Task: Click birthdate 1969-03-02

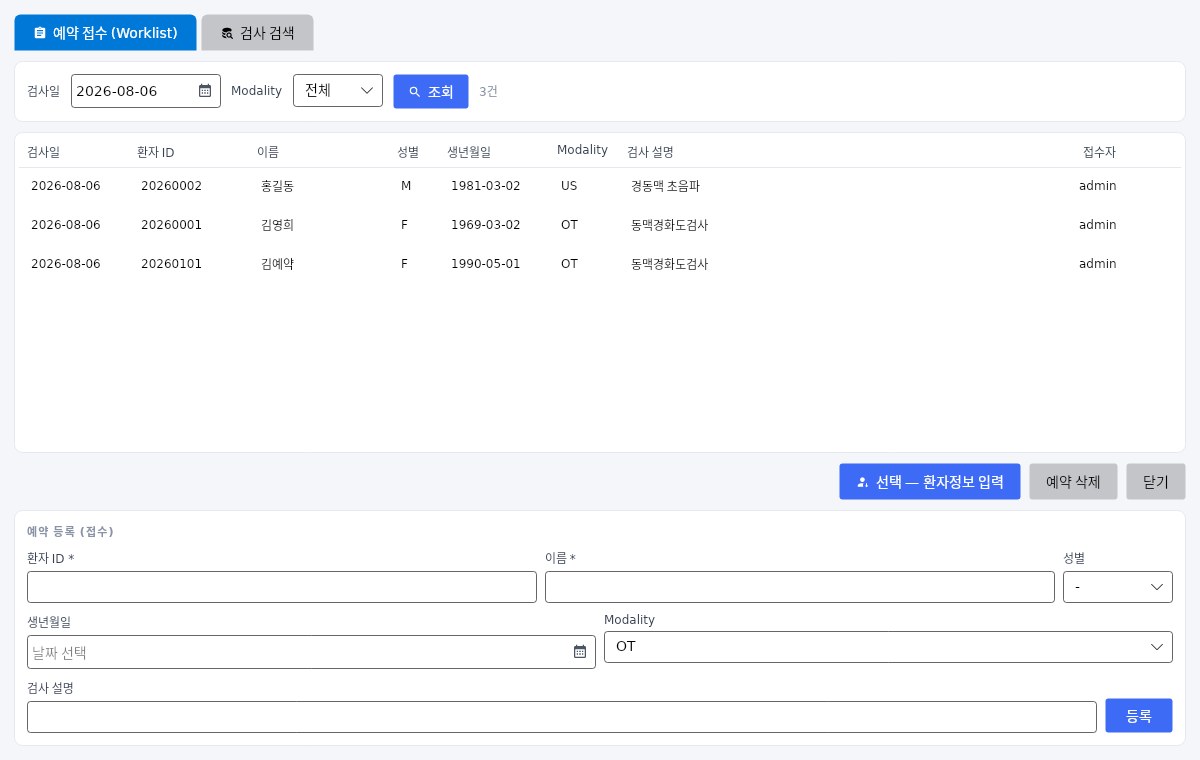Action: coord(486,225)
